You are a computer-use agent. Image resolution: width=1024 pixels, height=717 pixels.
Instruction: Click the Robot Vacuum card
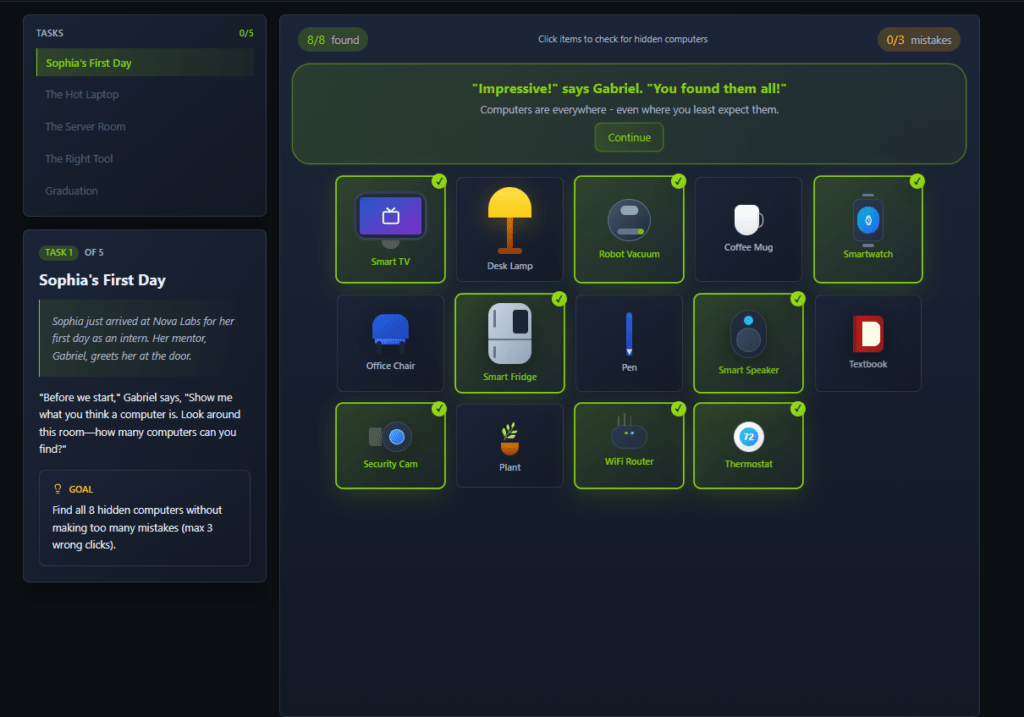[629, 230]
